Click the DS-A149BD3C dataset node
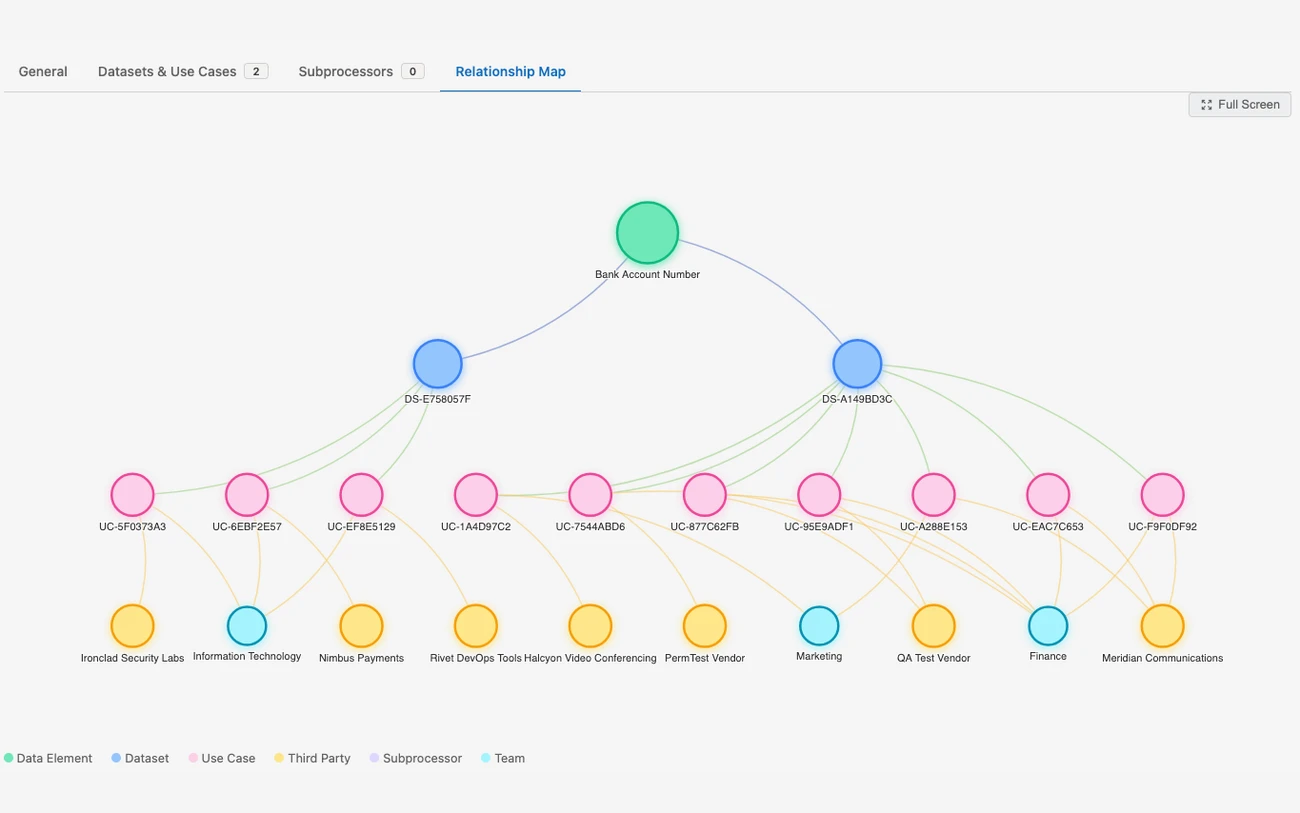 pyautogui.click(x=857, y=364)
